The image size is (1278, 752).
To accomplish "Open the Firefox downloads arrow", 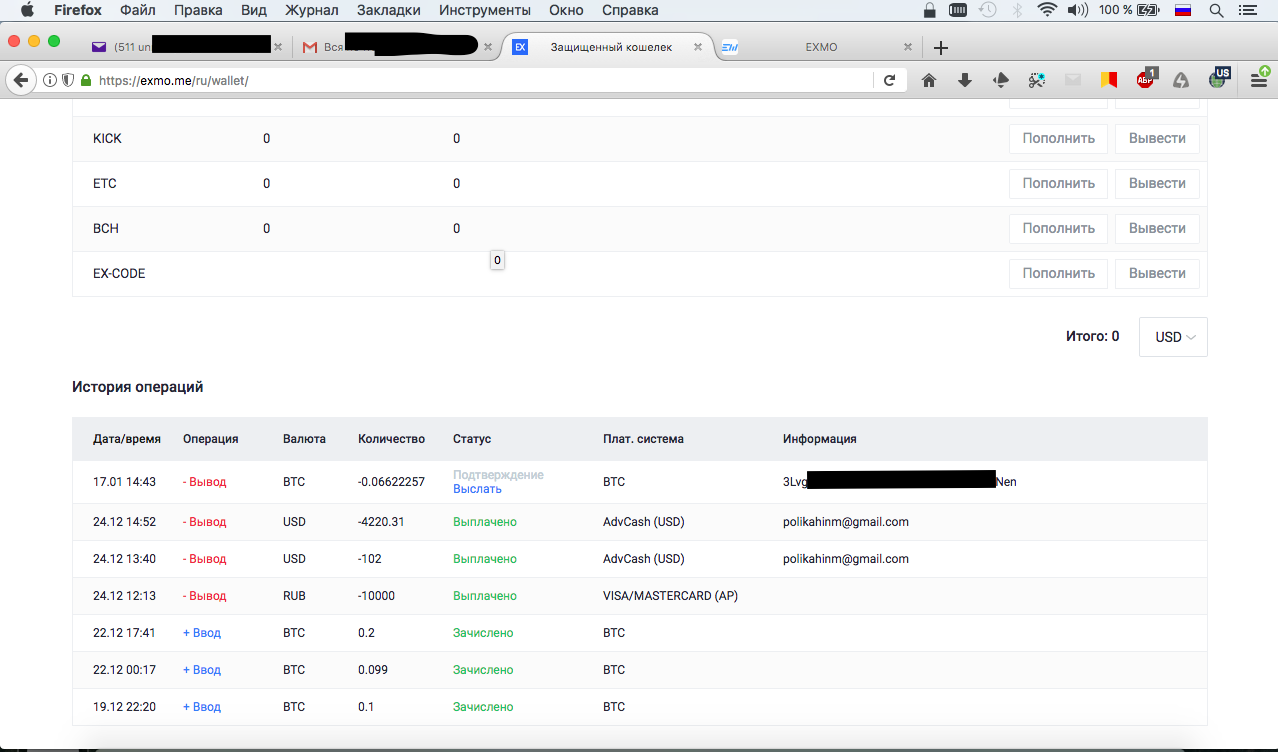I will point(965,80).
